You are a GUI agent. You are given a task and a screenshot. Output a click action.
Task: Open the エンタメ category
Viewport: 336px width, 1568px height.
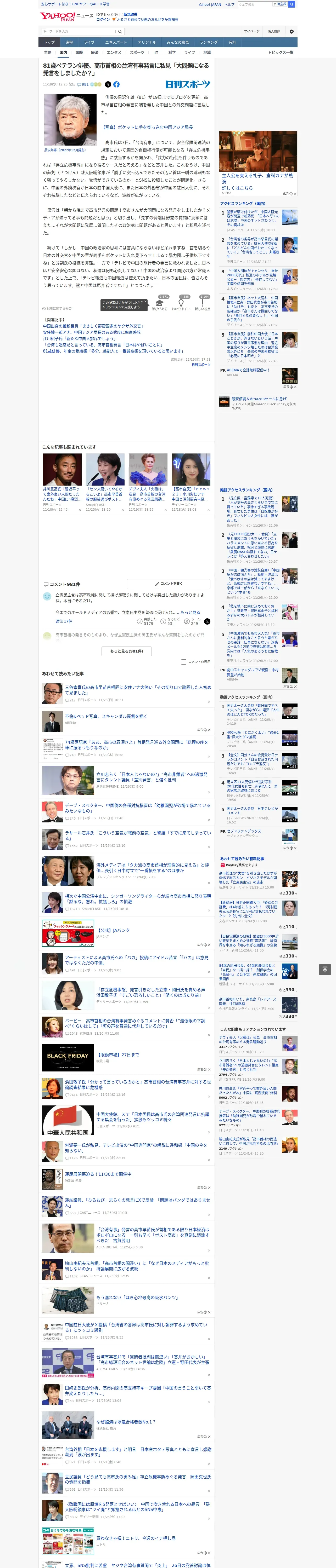[x=114, y=52]
